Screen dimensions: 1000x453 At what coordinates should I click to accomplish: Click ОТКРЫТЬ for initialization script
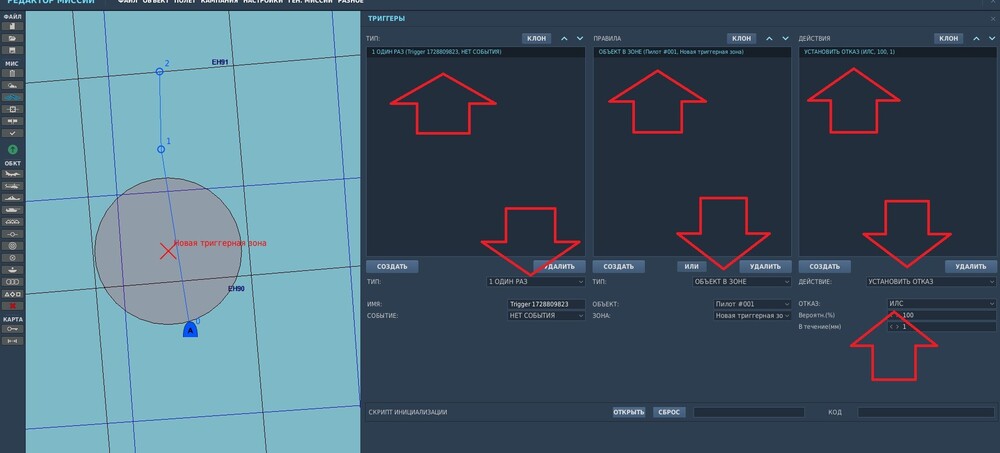[x=629, y=412]
